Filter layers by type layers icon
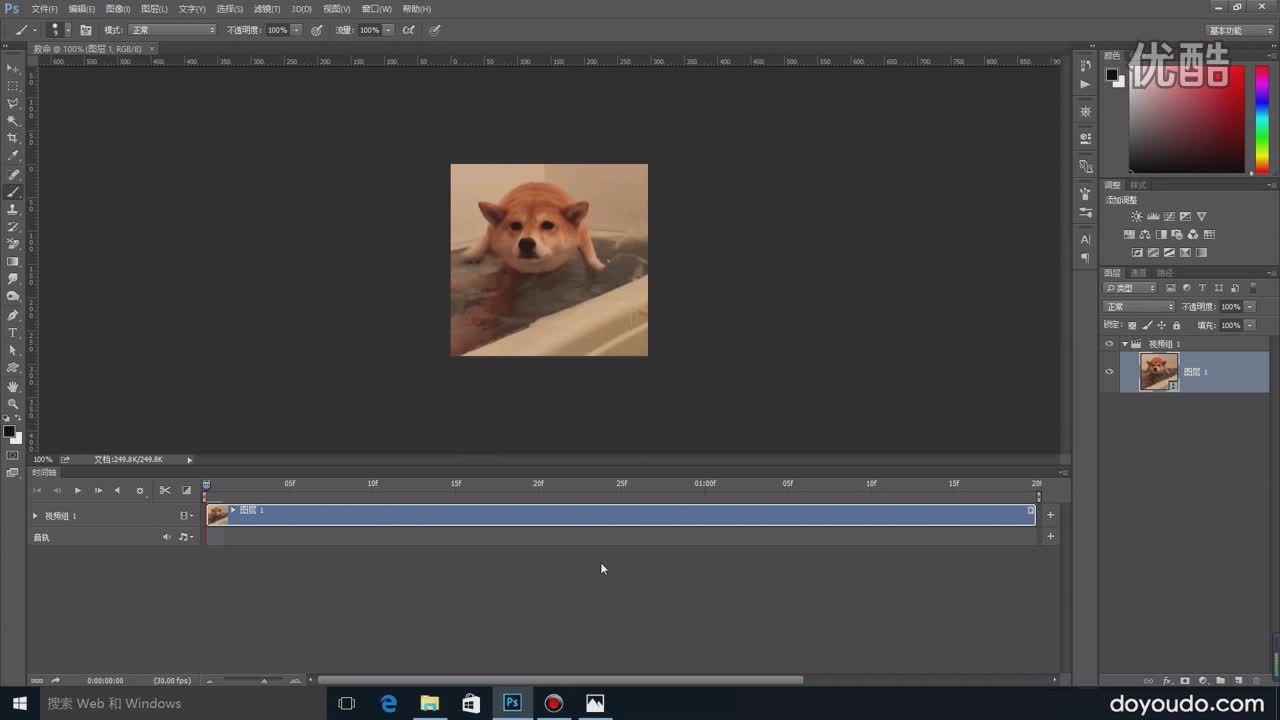1280x720 pixels. click(1202, 288)
